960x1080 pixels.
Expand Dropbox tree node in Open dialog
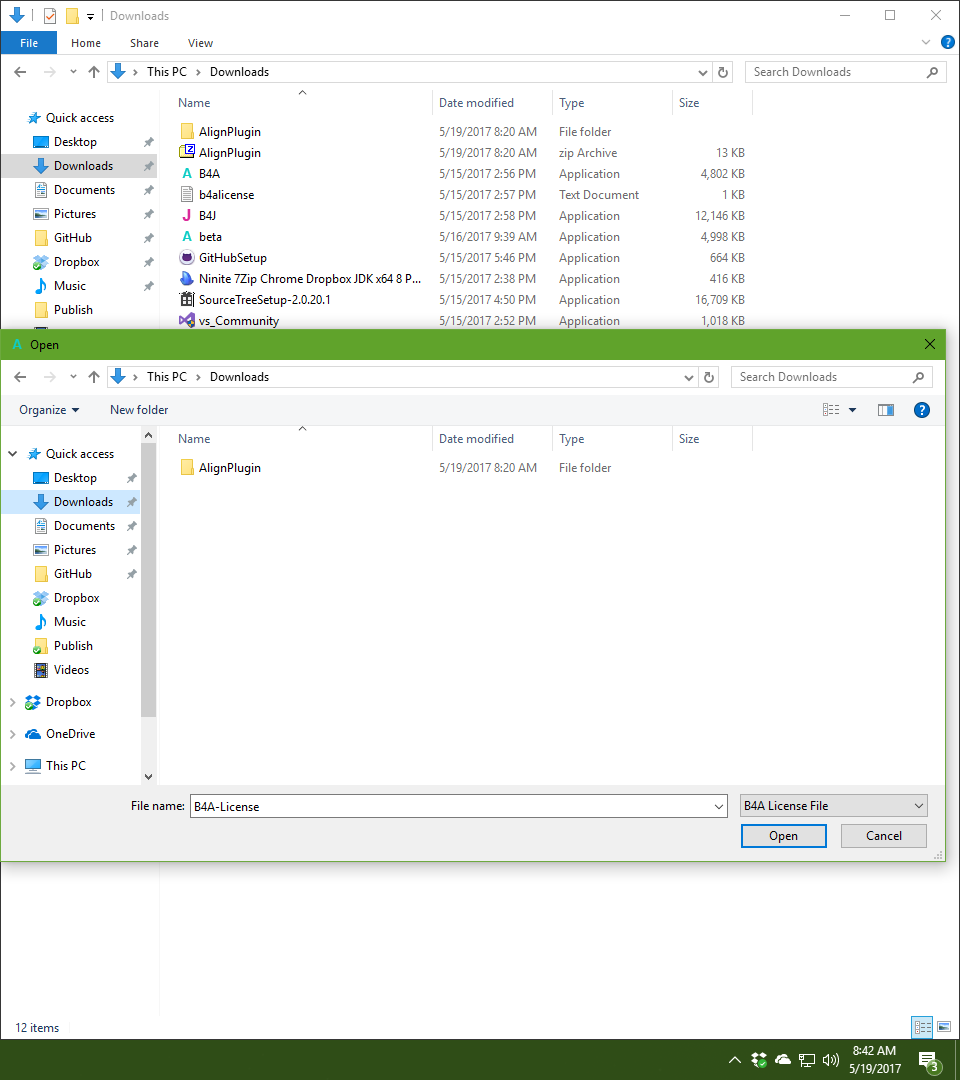pyautogui.click(x=12, y=702)
